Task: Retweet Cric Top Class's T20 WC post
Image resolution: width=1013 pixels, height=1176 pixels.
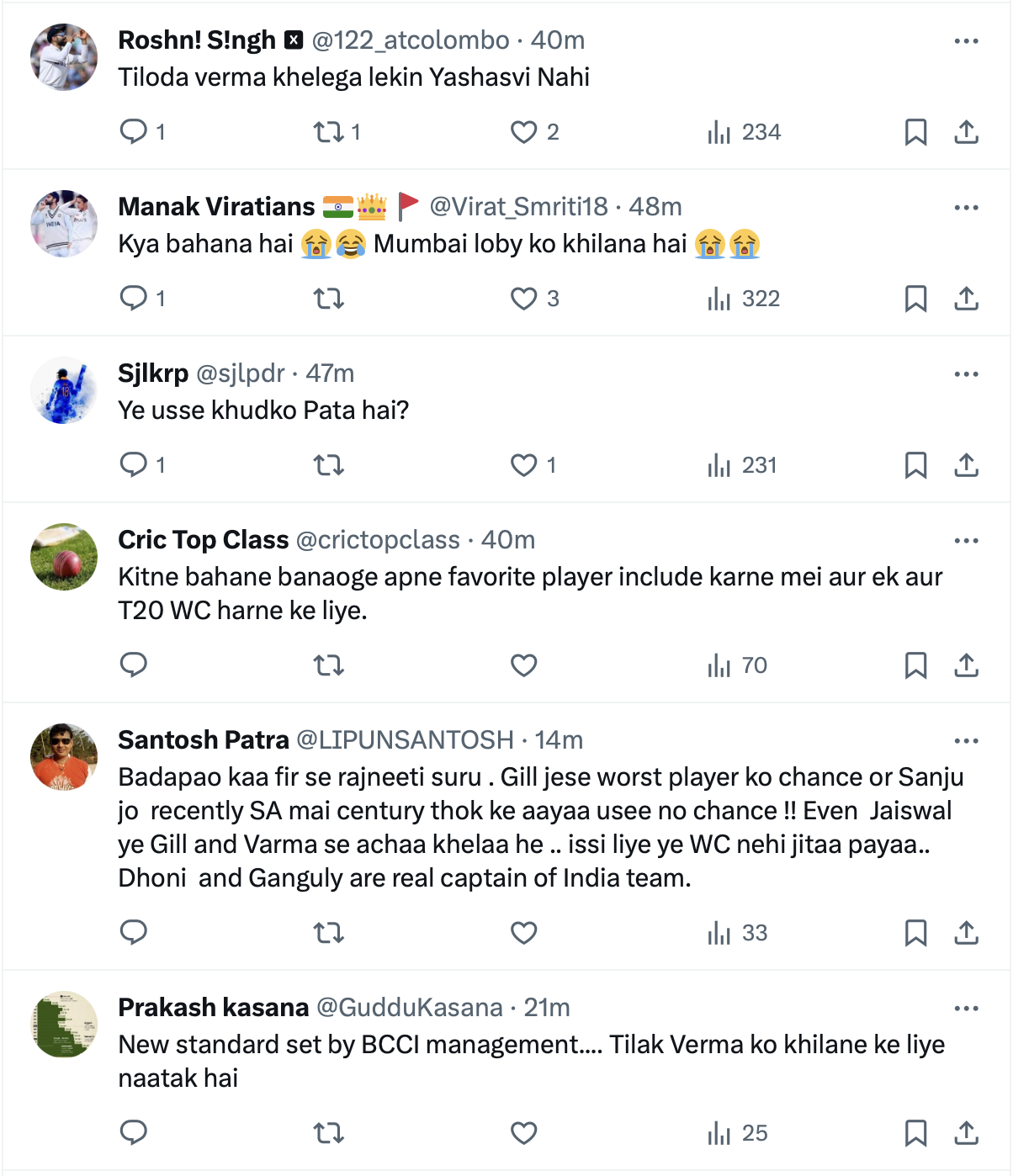Action: (328, 665)
